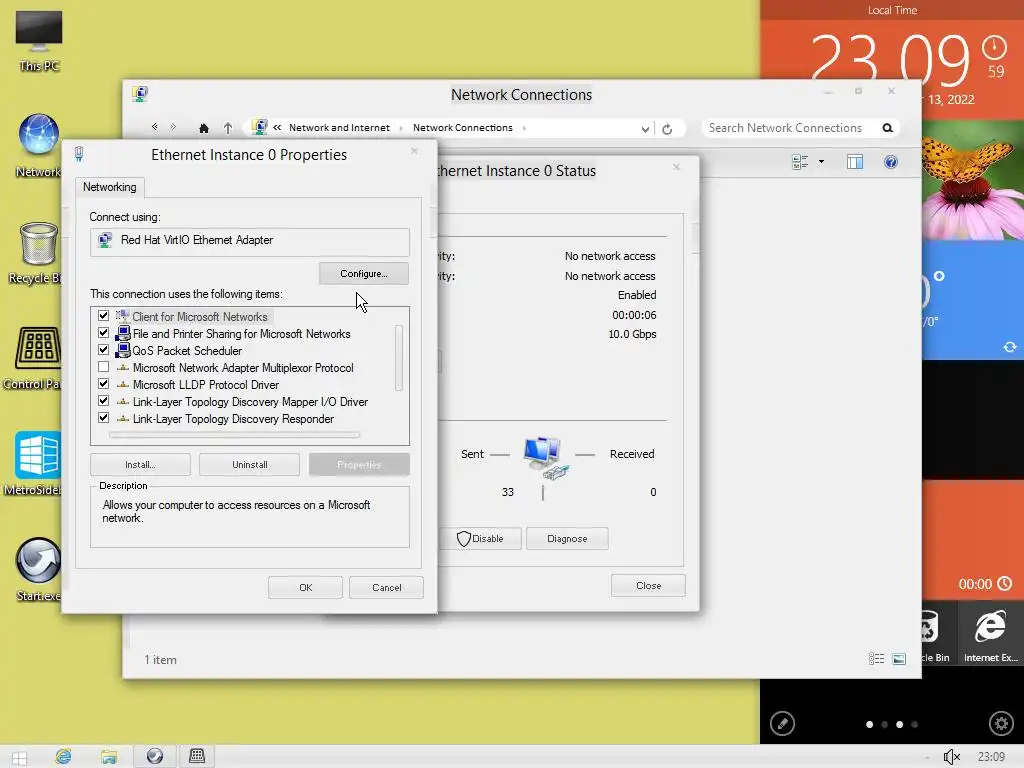This screenshot has height=768, width=1024.
Task: Open Internet Explorer sidebar tile
Action: tap(991, 633)
